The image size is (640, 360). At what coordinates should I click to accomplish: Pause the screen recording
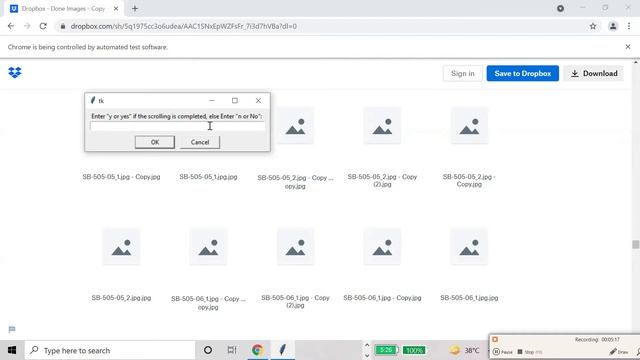pos(502,351)
